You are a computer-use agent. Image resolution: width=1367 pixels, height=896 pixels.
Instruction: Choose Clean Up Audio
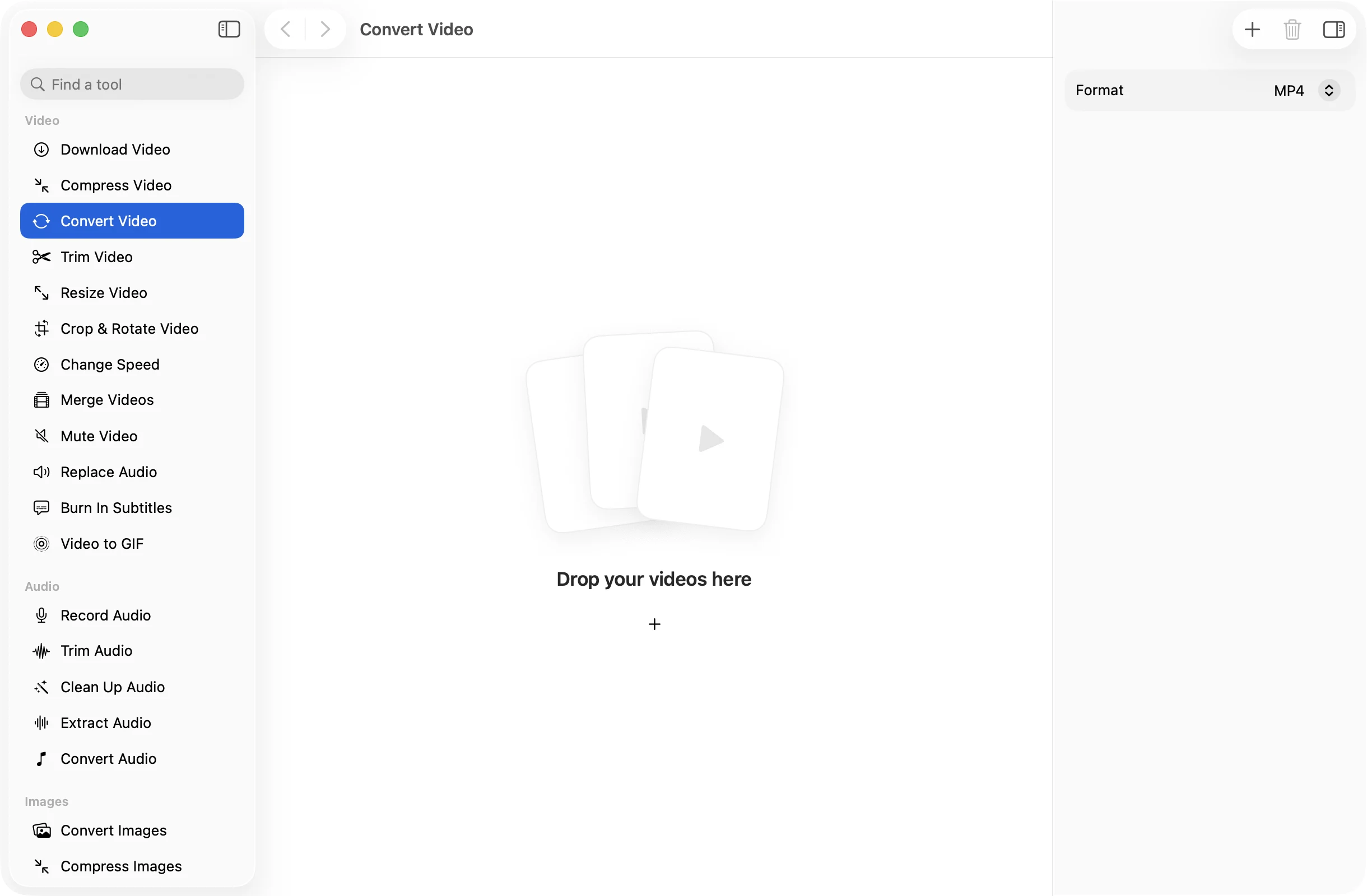(132, 687)
